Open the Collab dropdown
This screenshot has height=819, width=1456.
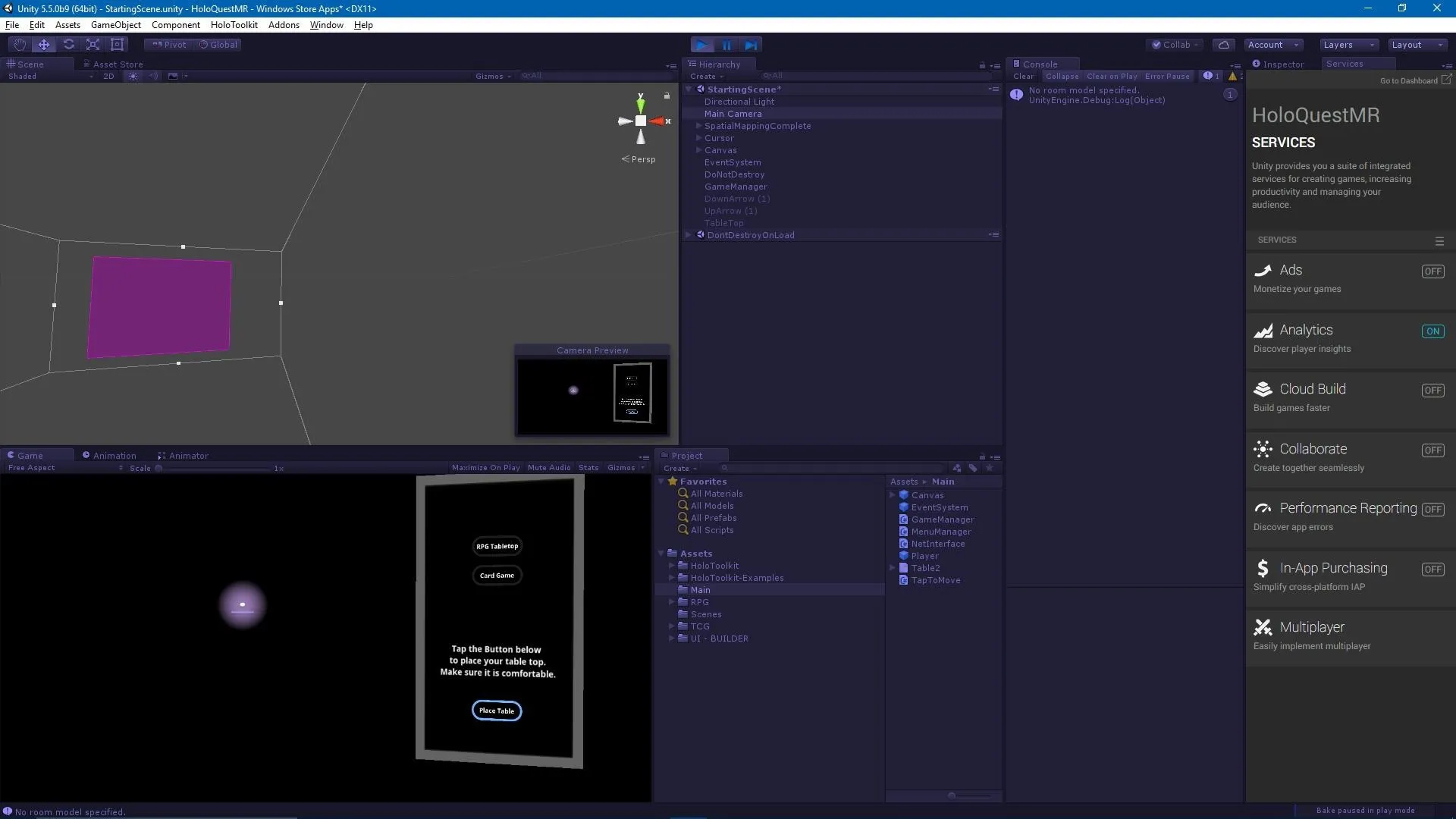pyautogui.click(x=1174, y=45)
